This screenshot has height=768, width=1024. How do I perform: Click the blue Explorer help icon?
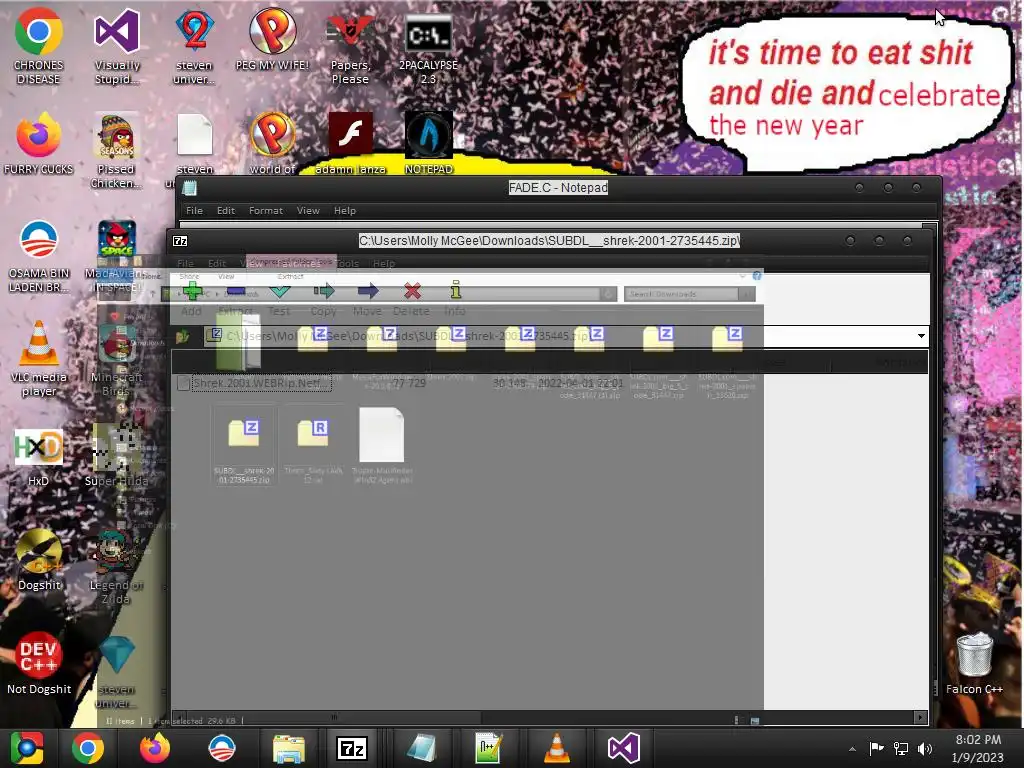[757, 276]
